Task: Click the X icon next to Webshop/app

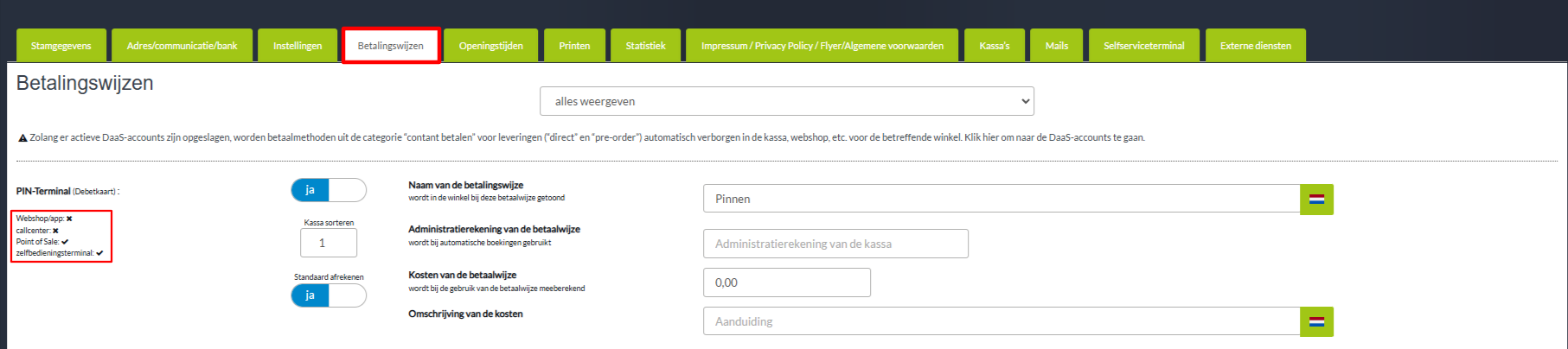Action: [x=69, y=219]
